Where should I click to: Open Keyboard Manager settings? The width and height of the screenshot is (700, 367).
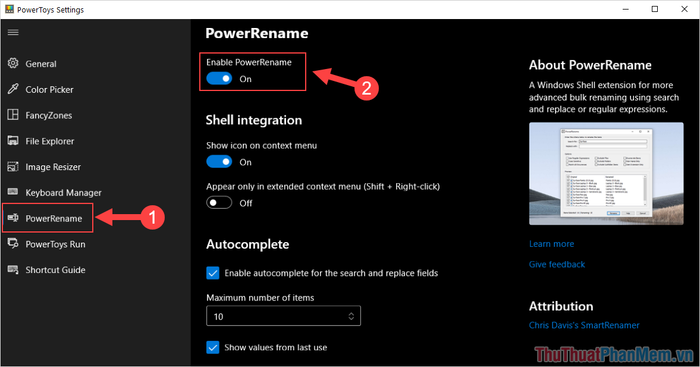pos(63,193)
